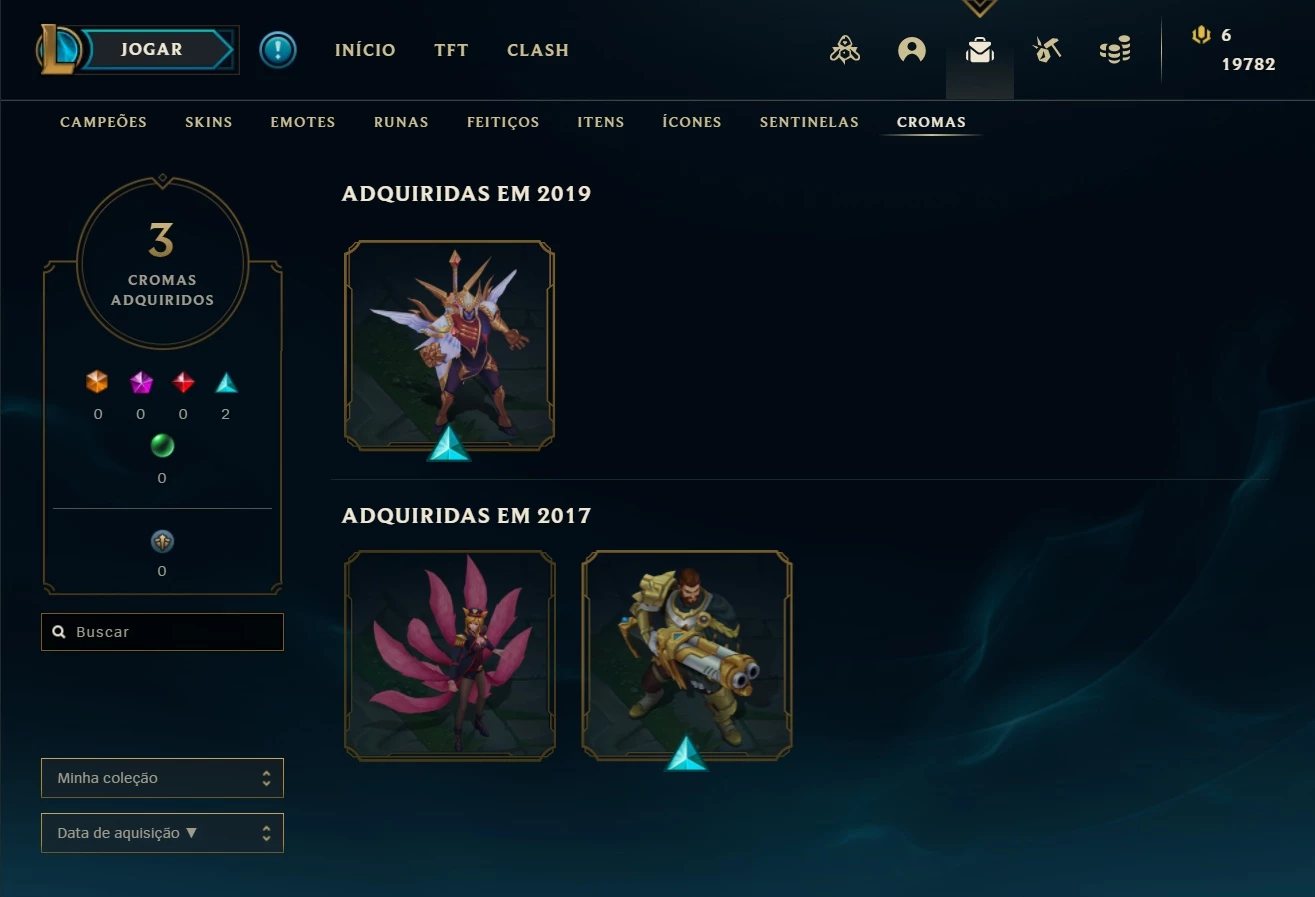Viewport: 1315px width, 897px height.
Task: Open the Store coins icon
Action: 1115,50
